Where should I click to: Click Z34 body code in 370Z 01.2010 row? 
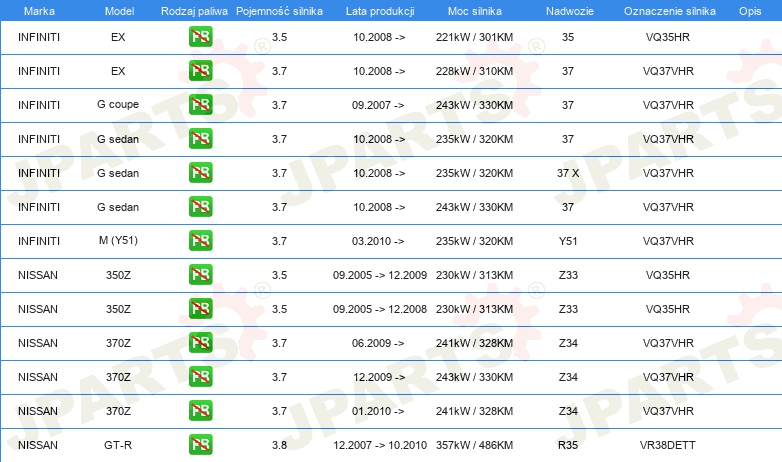(568, 411)
